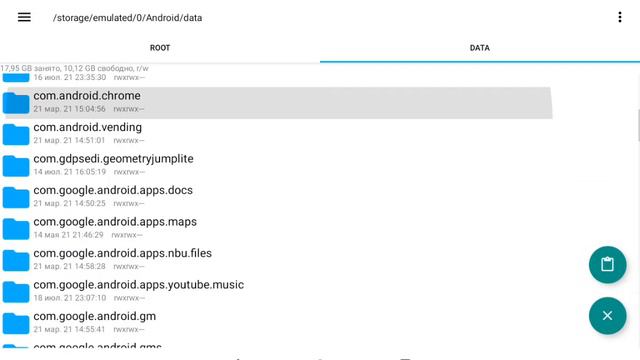The width and height of the screenshot is (640, 360).
Task: Click the /storage/emulated/0/Android/data path bar
Action: tap(127, 18)
